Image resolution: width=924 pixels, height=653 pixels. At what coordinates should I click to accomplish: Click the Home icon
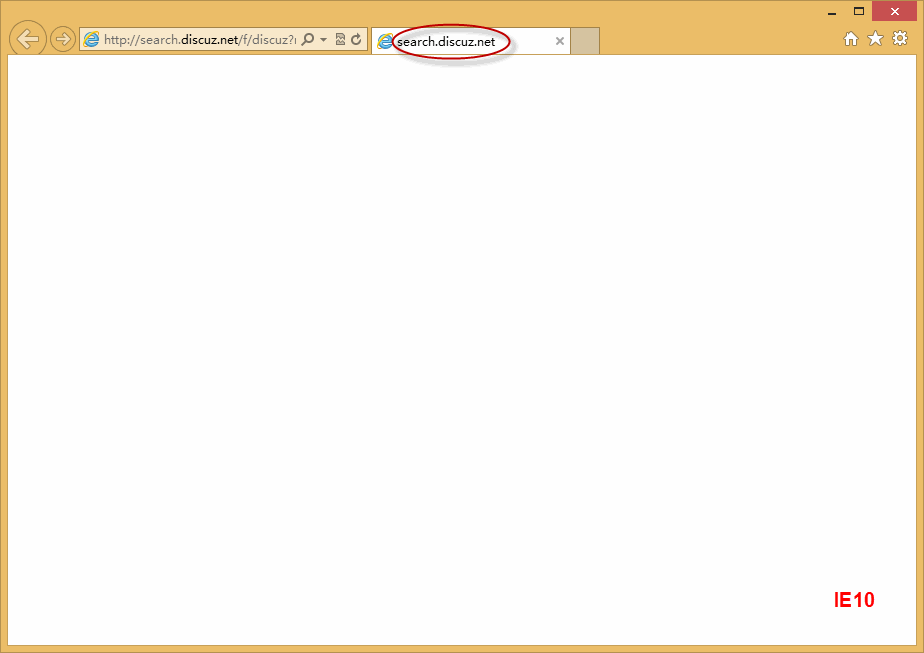tap(851, 39)
